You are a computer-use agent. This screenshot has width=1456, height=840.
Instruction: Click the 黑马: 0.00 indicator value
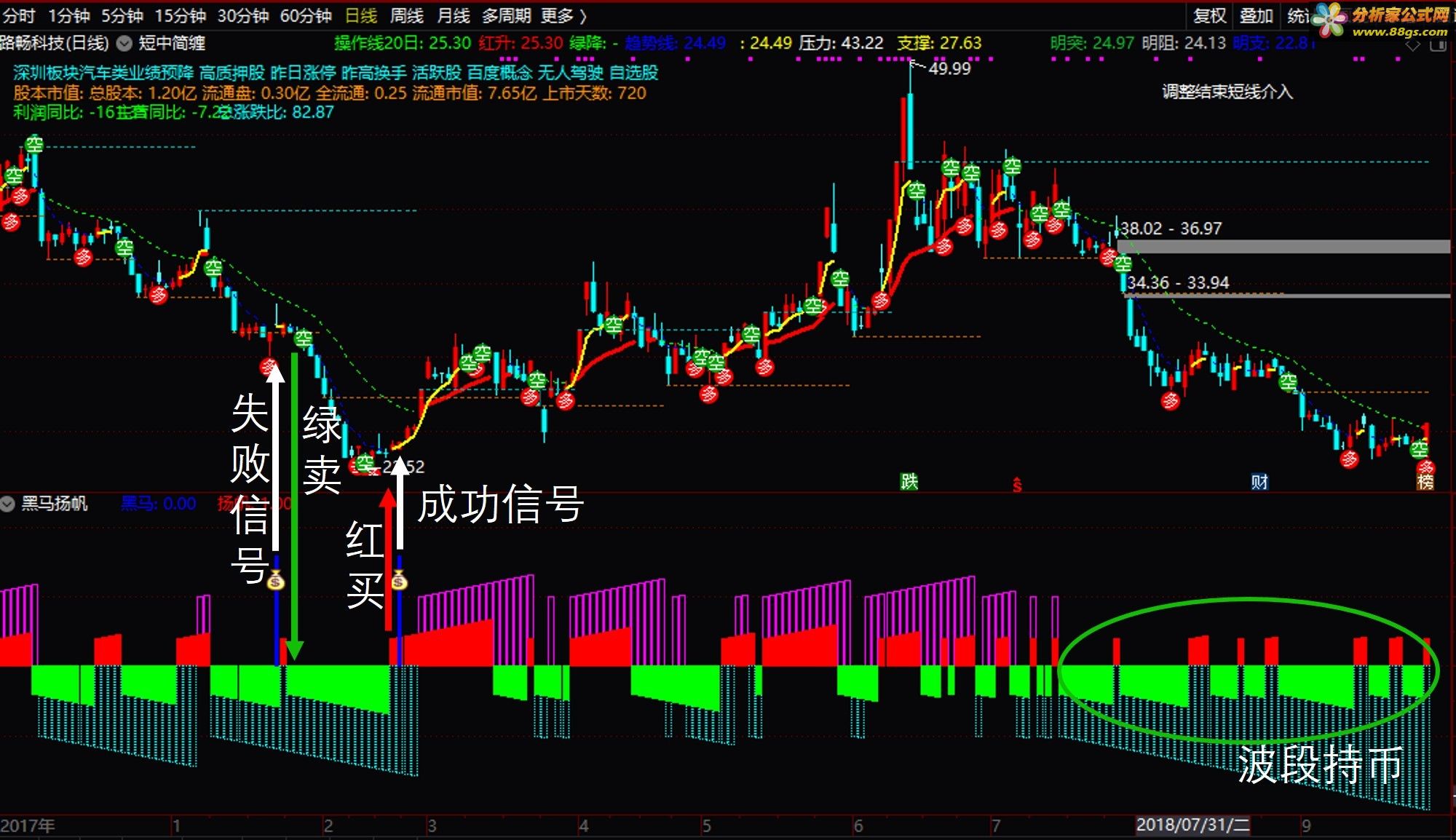tap(158, 503)
